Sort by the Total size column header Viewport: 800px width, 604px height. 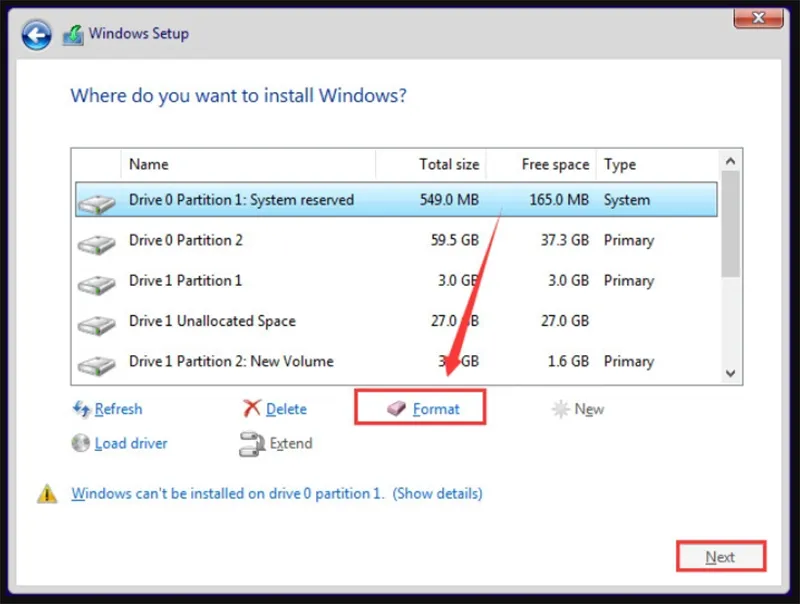(x=431, y=164)
